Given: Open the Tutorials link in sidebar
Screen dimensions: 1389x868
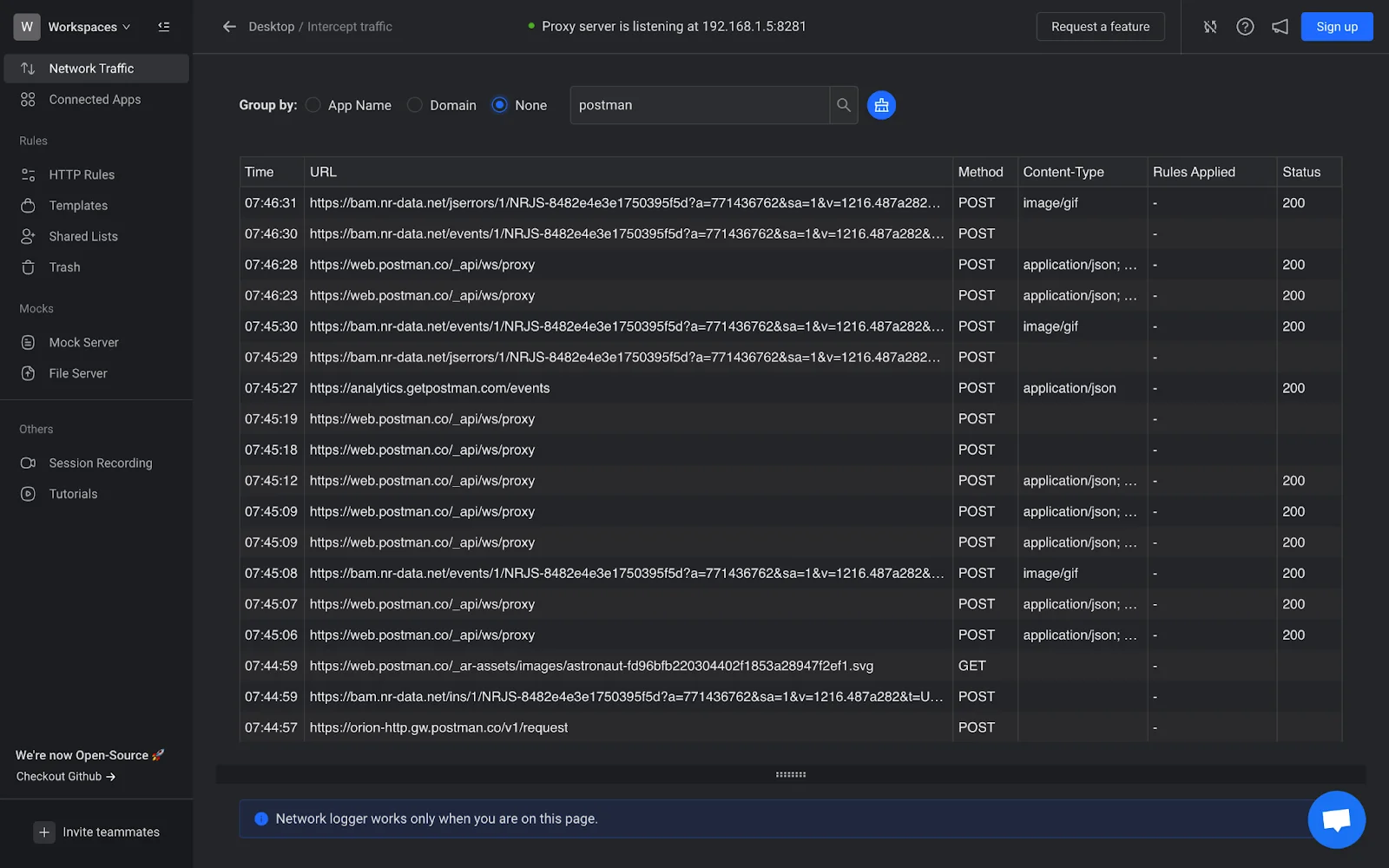Looking at the screenshot, I should [96, 494].
